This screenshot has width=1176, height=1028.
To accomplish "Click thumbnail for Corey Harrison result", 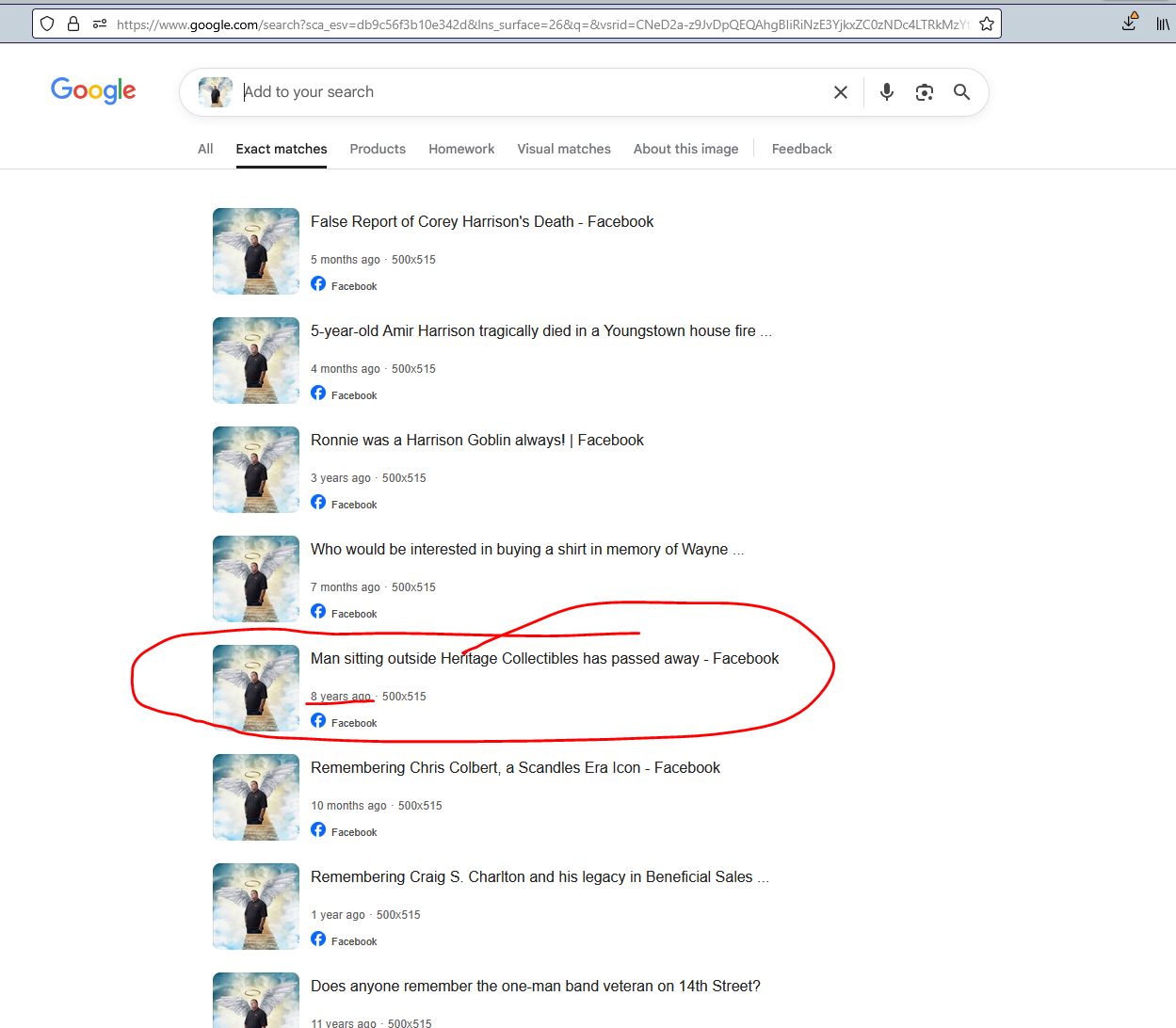I will tap(256, 251).
